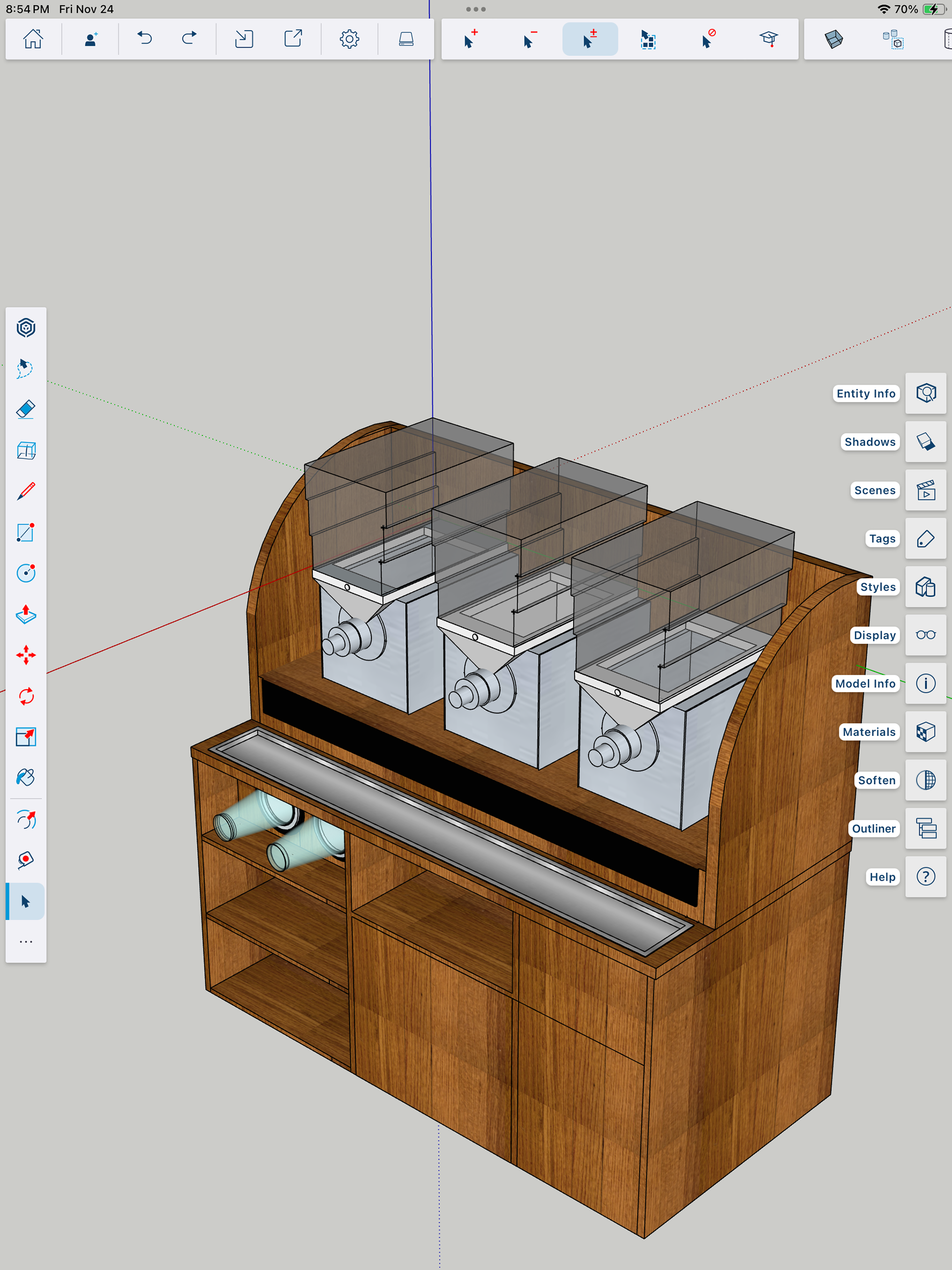Select the Orbit tool

[x=26, y=819]
